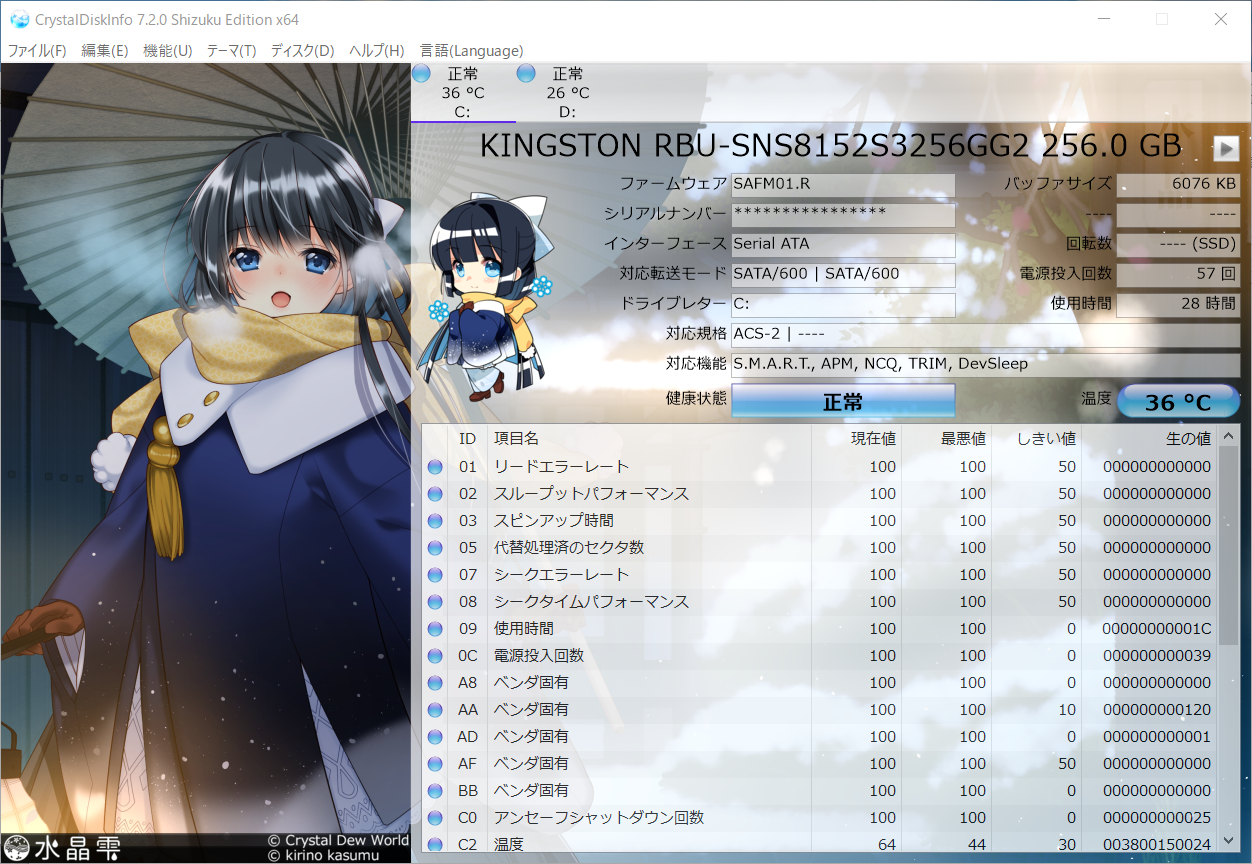Click the 正常 health status button
The image size is (1252, 864).
[843, 401]
